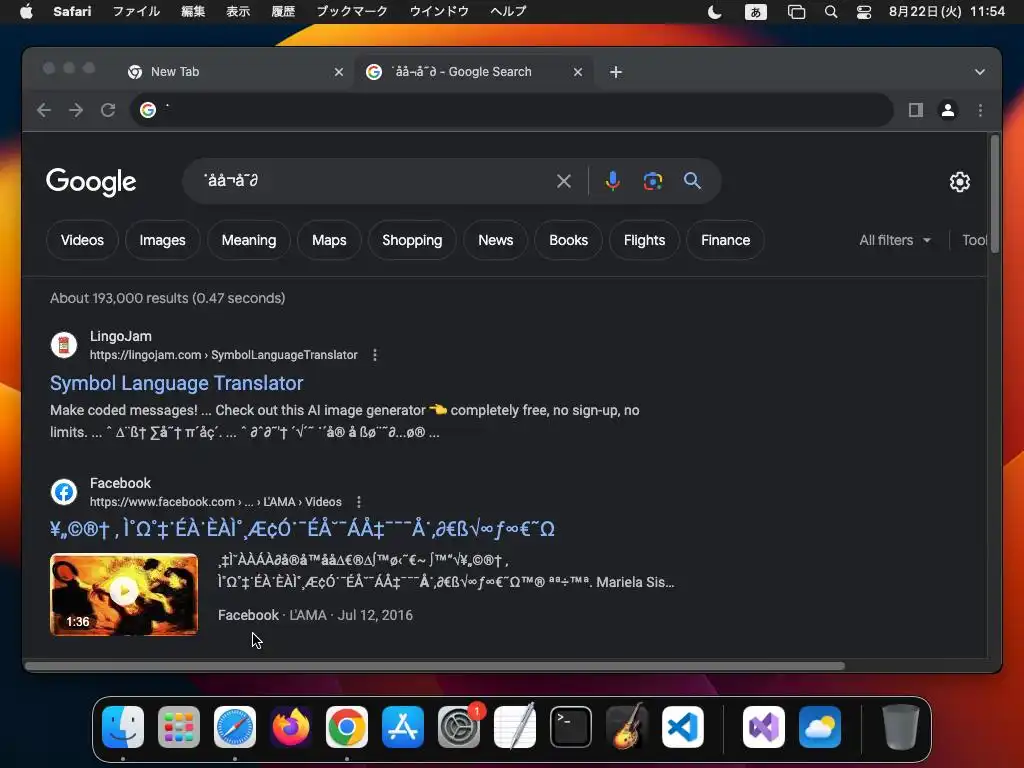The image size is (1024, 768).
Task: Click the LingoJam site favicon
Action: pyautogui.click(x=64, y=345)
